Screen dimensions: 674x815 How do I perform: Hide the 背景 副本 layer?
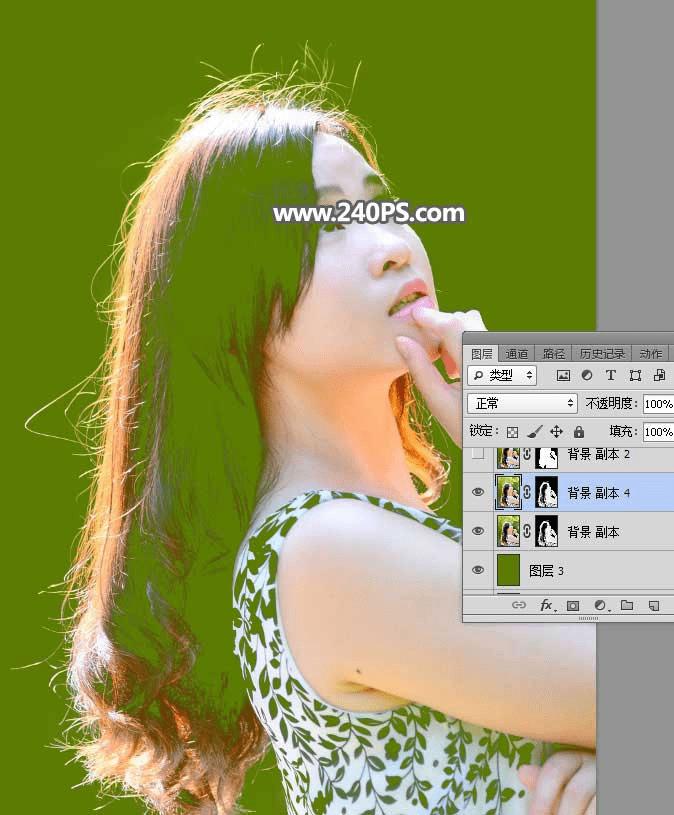[x=478, y=531]
